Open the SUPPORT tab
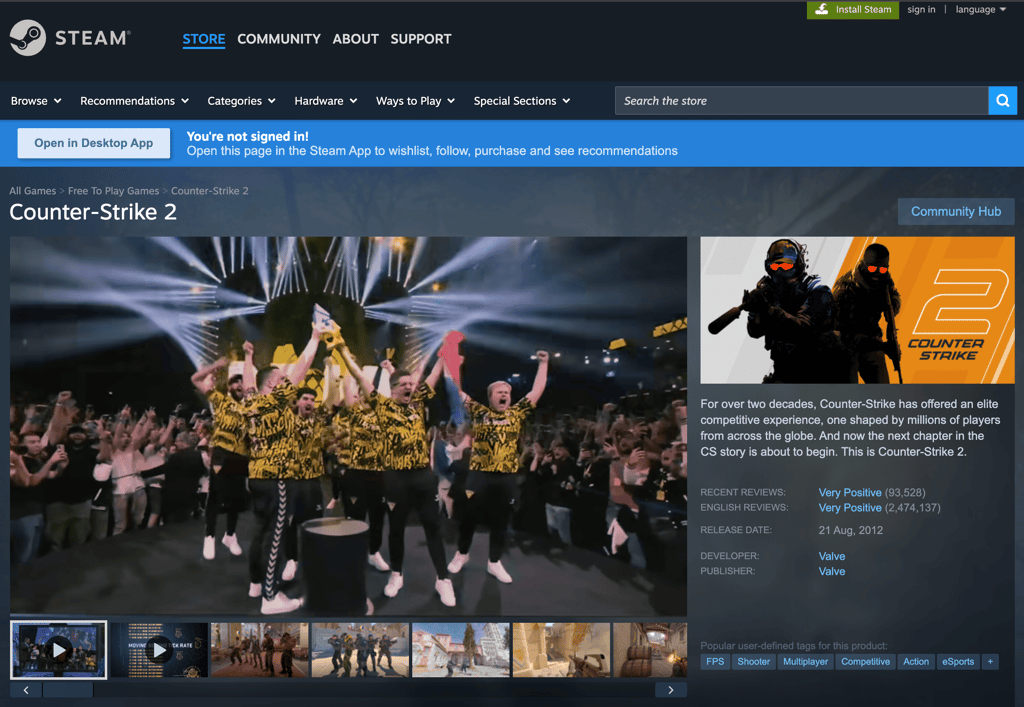1024x707 pixels. [x=421, y=39]
